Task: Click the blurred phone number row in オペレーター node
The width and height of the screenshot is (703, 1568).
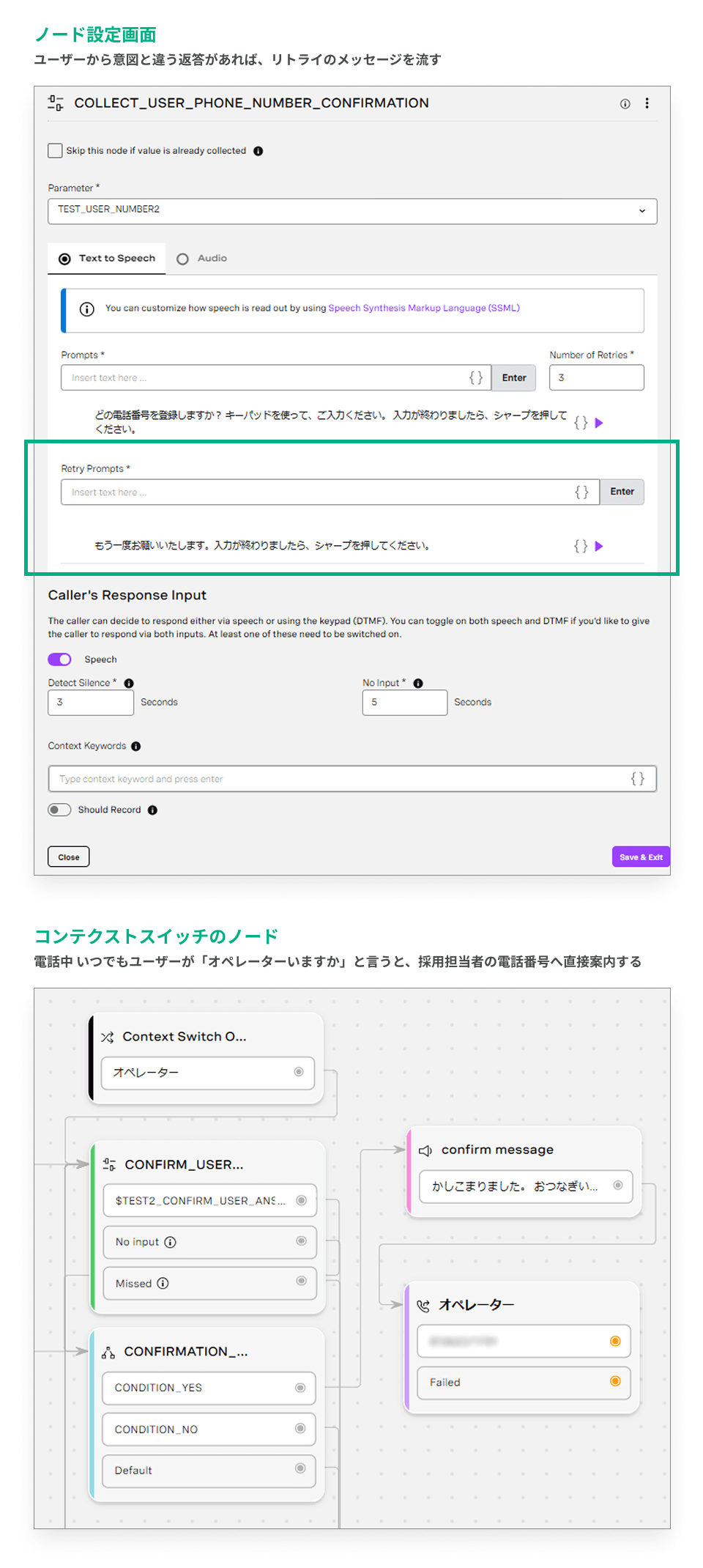Action: 524,1342
